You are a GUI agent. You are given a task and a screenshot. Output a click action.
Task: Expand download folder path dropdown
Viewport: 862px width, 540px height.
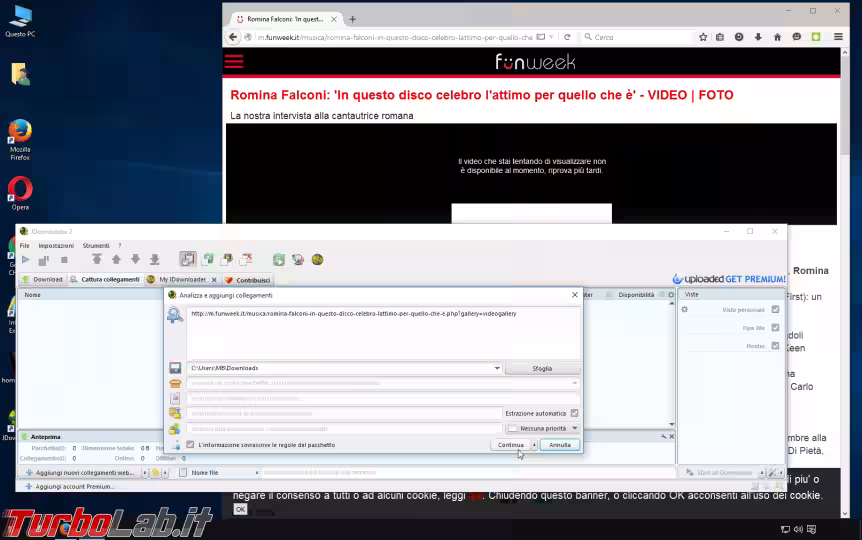click(497, 368)
